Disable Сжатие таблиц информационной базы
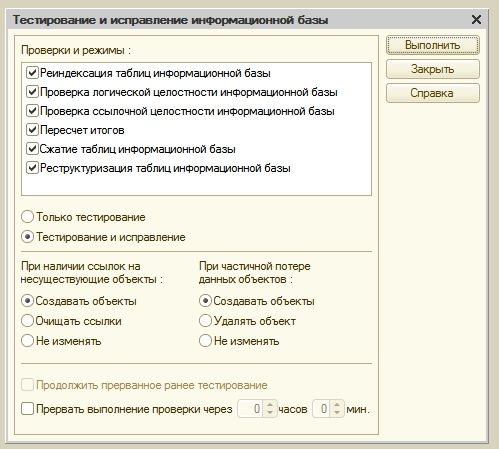Screen dimensions: 499x449 [32, 149]
